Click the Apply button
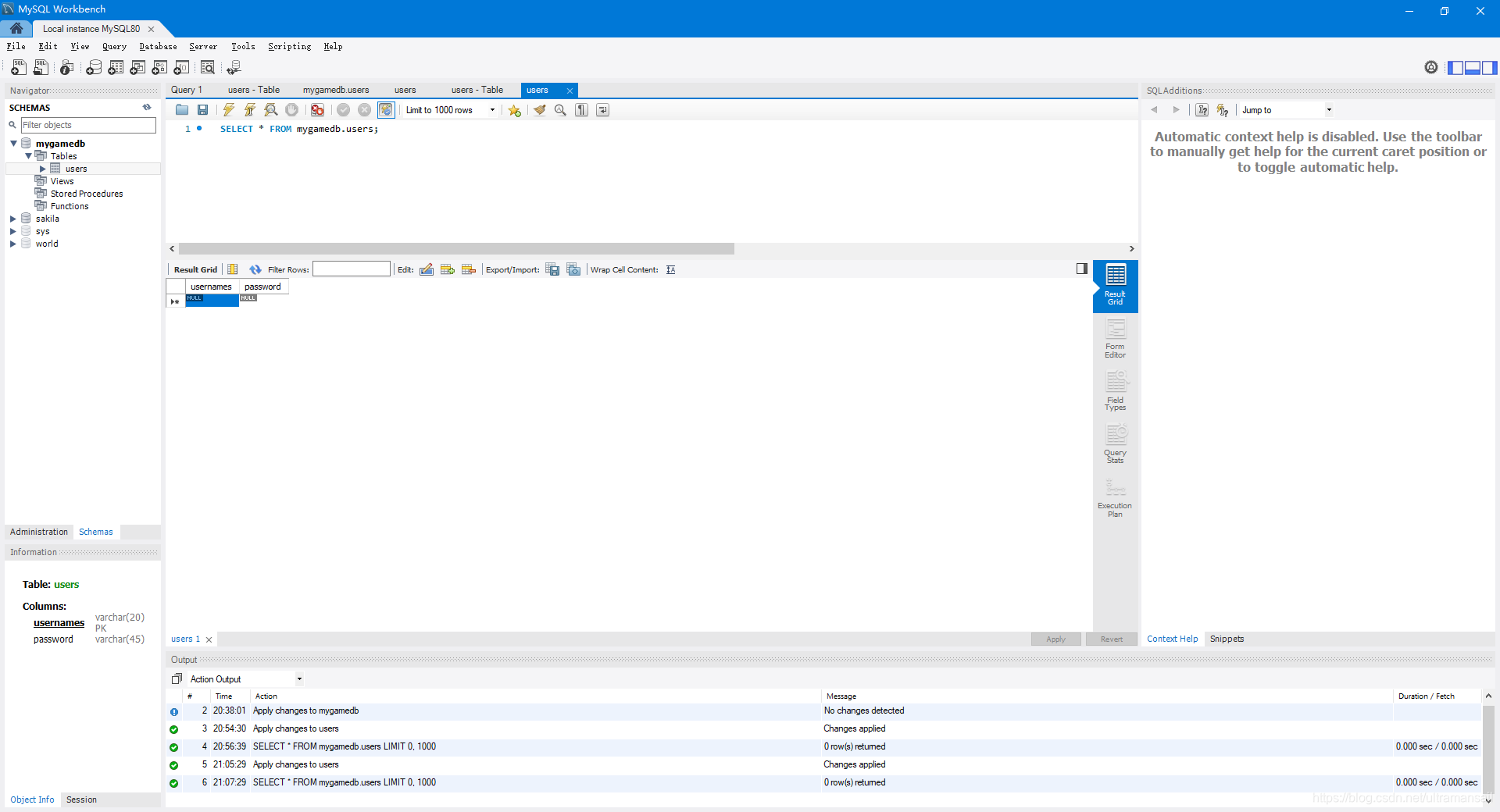The image size is (1500, 812). point(1055,639)
